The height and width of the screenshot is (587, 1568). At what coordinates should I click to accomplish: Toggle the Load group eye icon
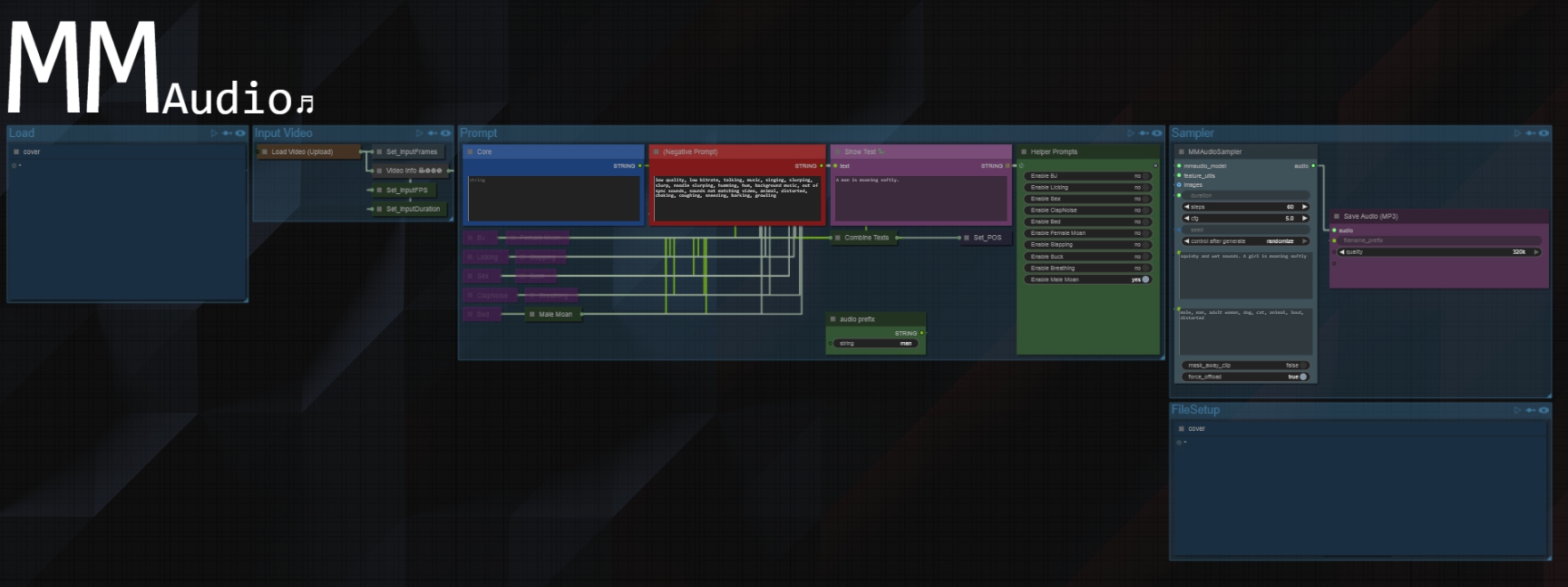(240, 133)
